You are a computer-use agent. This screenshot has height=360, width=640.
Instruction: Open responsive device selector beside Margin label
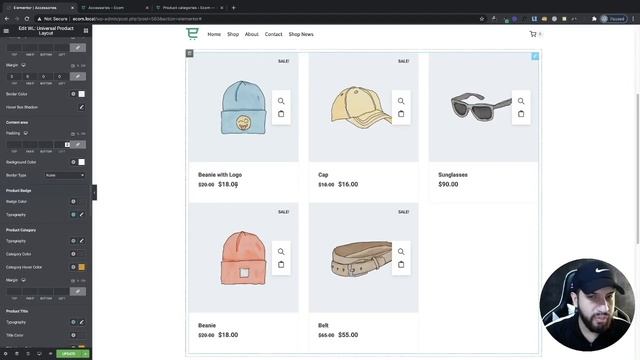(x=23, y=65)
